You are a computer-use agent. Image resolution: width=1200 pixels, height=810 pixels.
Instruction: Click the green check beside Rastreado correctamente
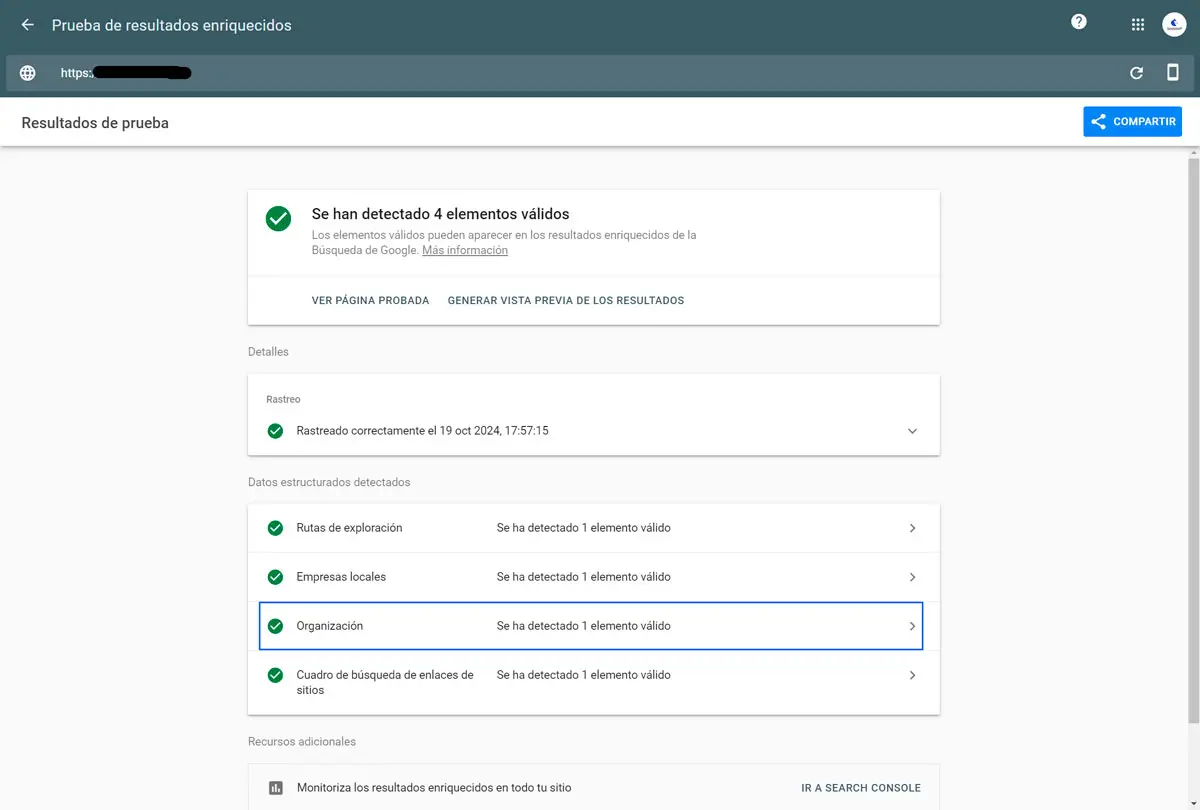tap(275, 431)
